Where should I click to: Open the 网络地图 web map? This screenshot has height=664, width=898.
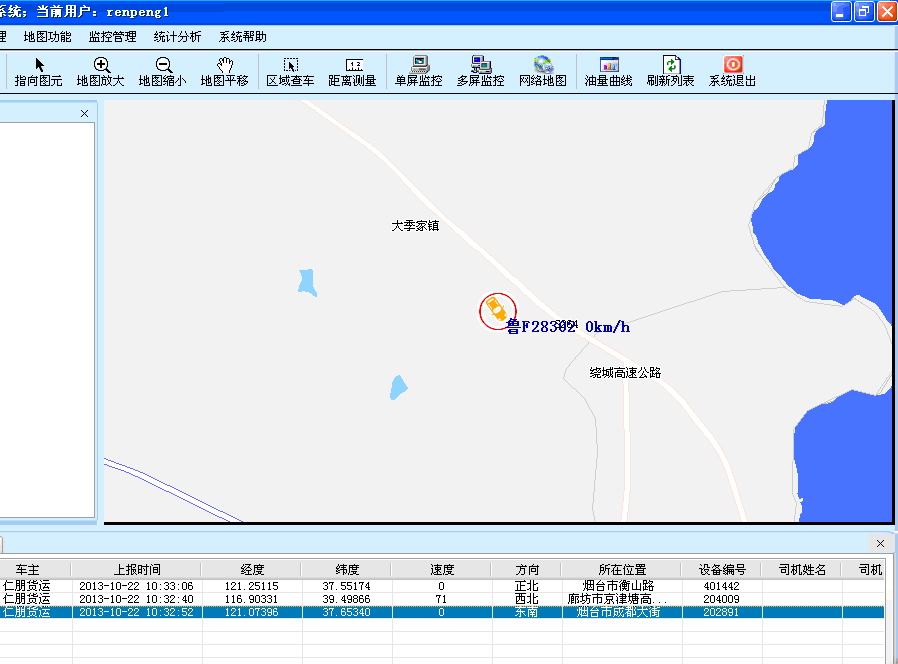(x=542, y=72)
